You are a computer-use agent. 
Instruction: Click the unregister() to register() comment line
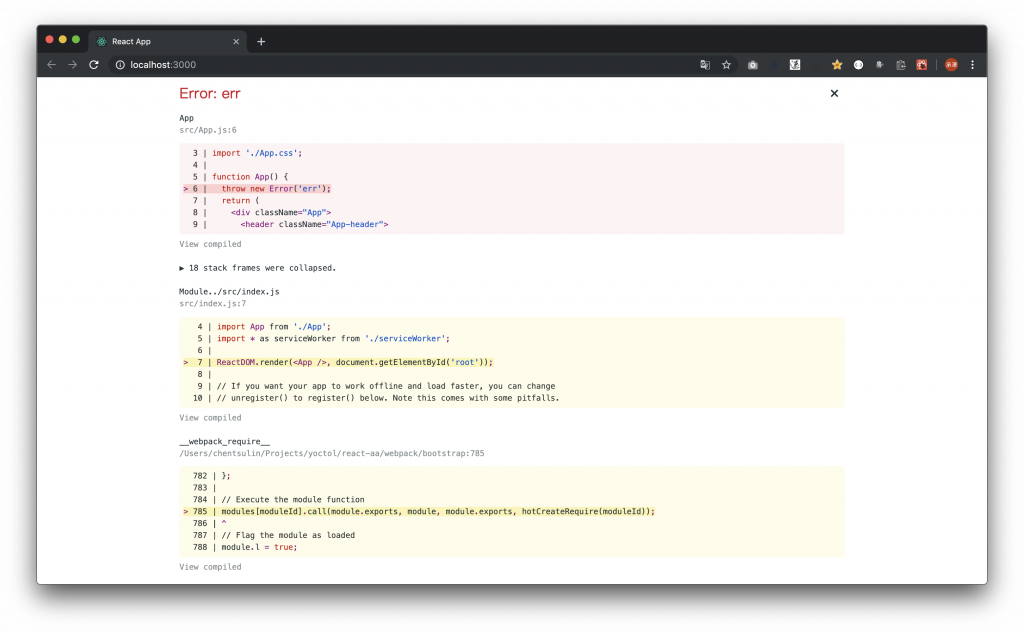click(x=388, y=398)
